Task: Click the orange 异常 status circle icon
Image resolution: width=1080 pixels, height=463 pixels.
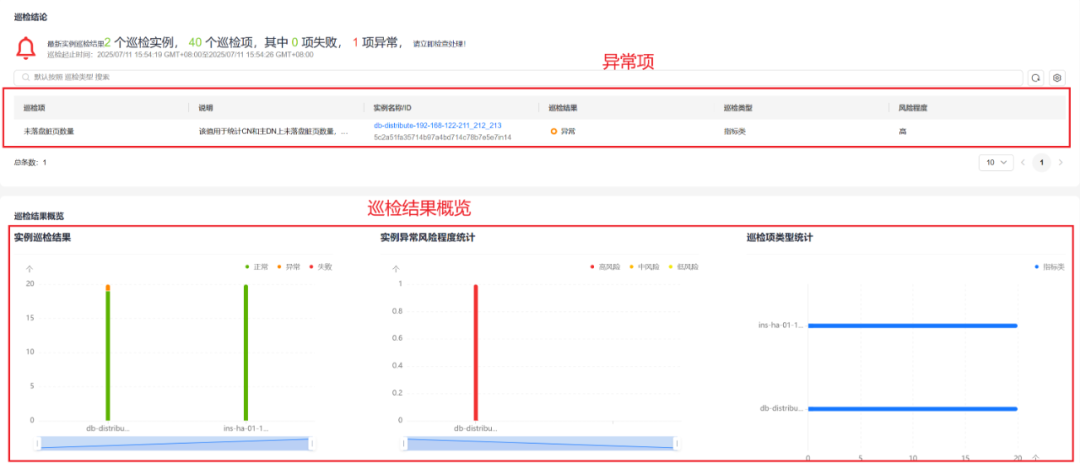Action: pyautogui.click(x=554, y=131)
